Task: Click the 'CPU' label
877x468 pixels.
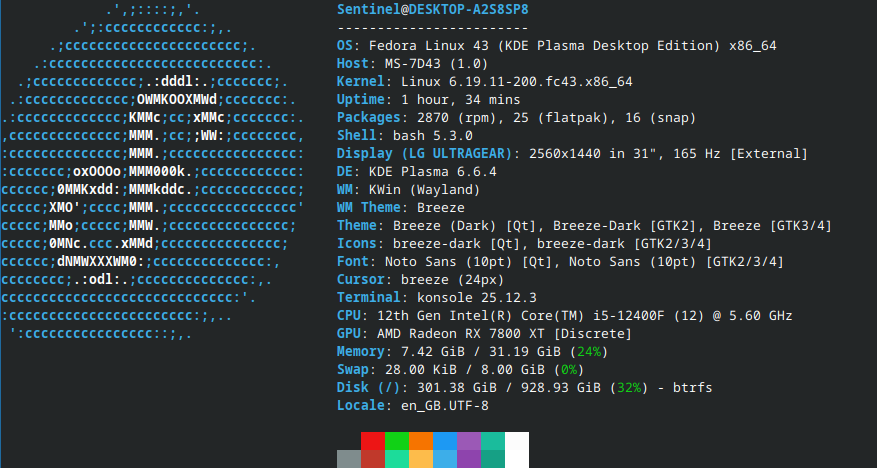Action: click(x=349, y=315)
